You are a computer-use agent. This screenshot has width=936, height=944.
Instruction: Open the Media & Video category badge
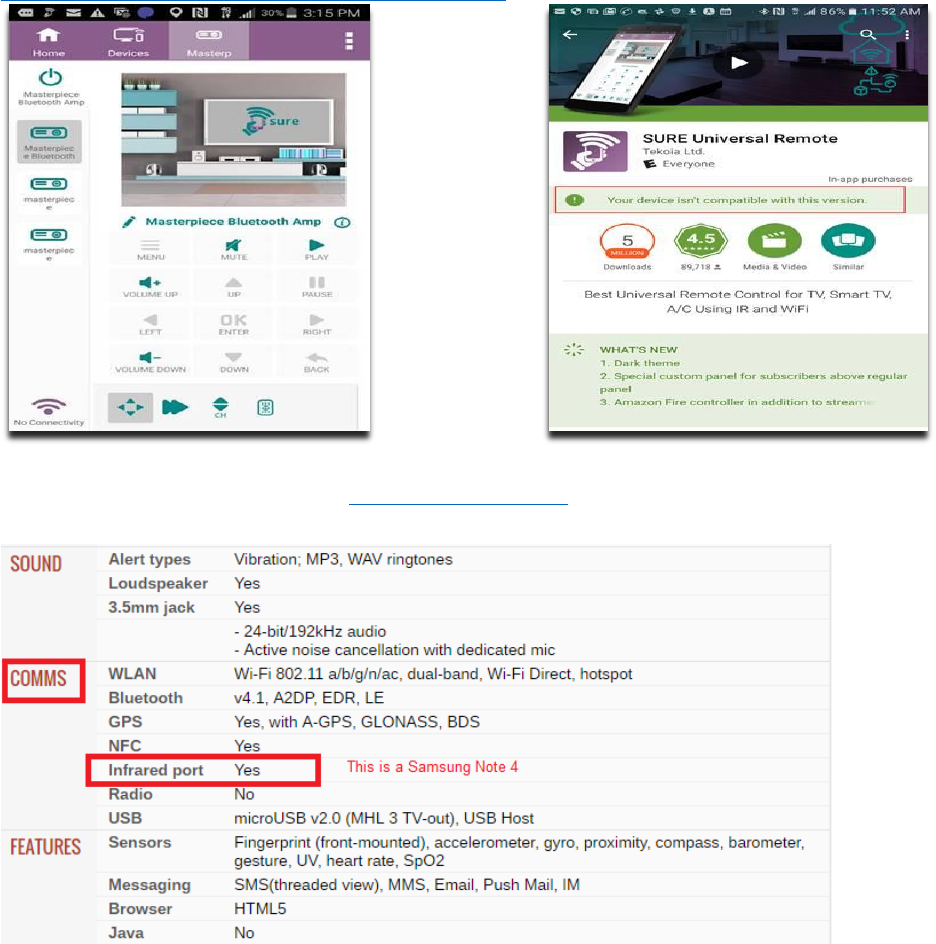[x=774, y=247]
